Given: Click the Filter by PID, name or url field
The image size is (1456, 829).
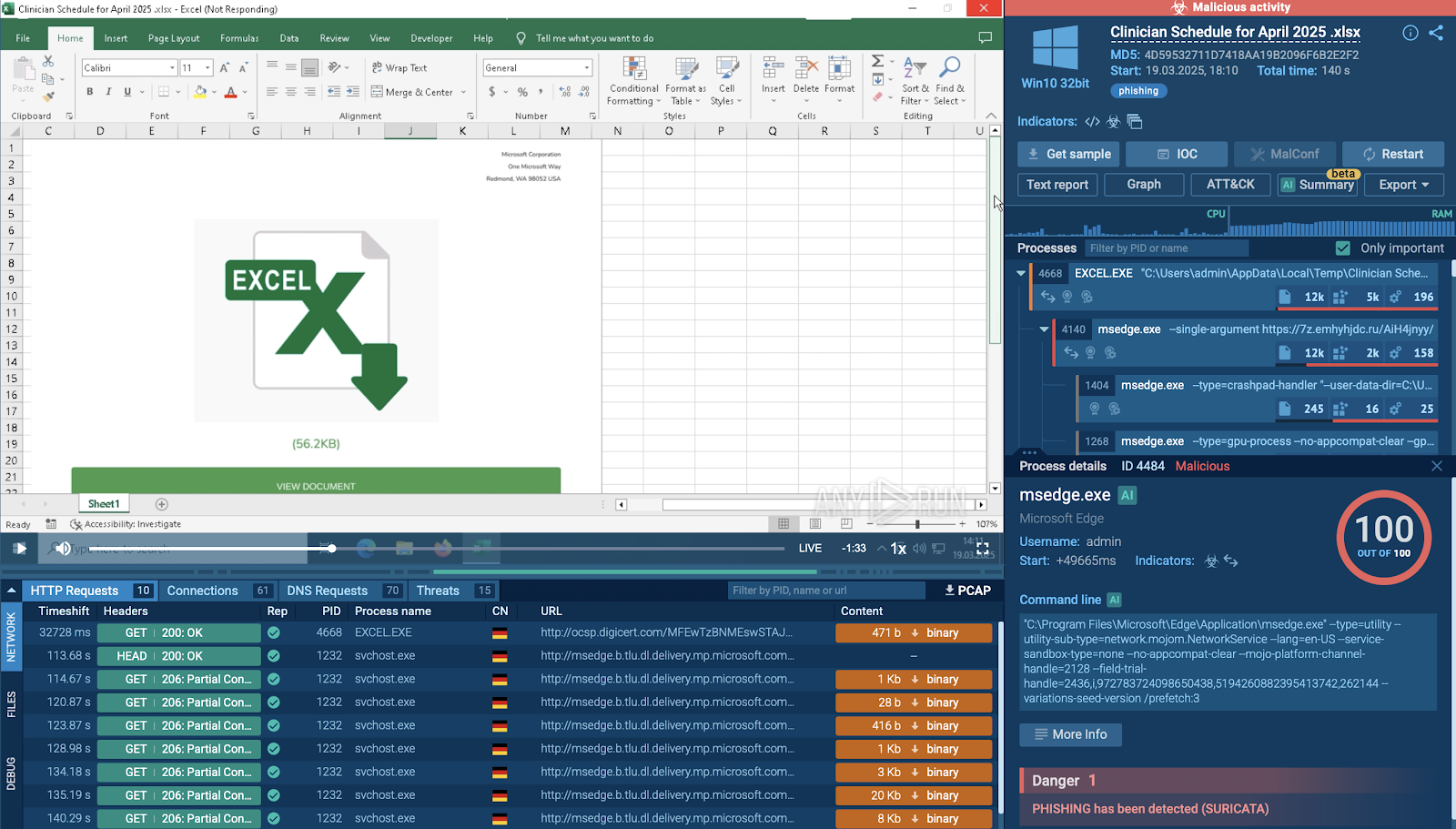Looking at the screenshot, I should [826, 591].
